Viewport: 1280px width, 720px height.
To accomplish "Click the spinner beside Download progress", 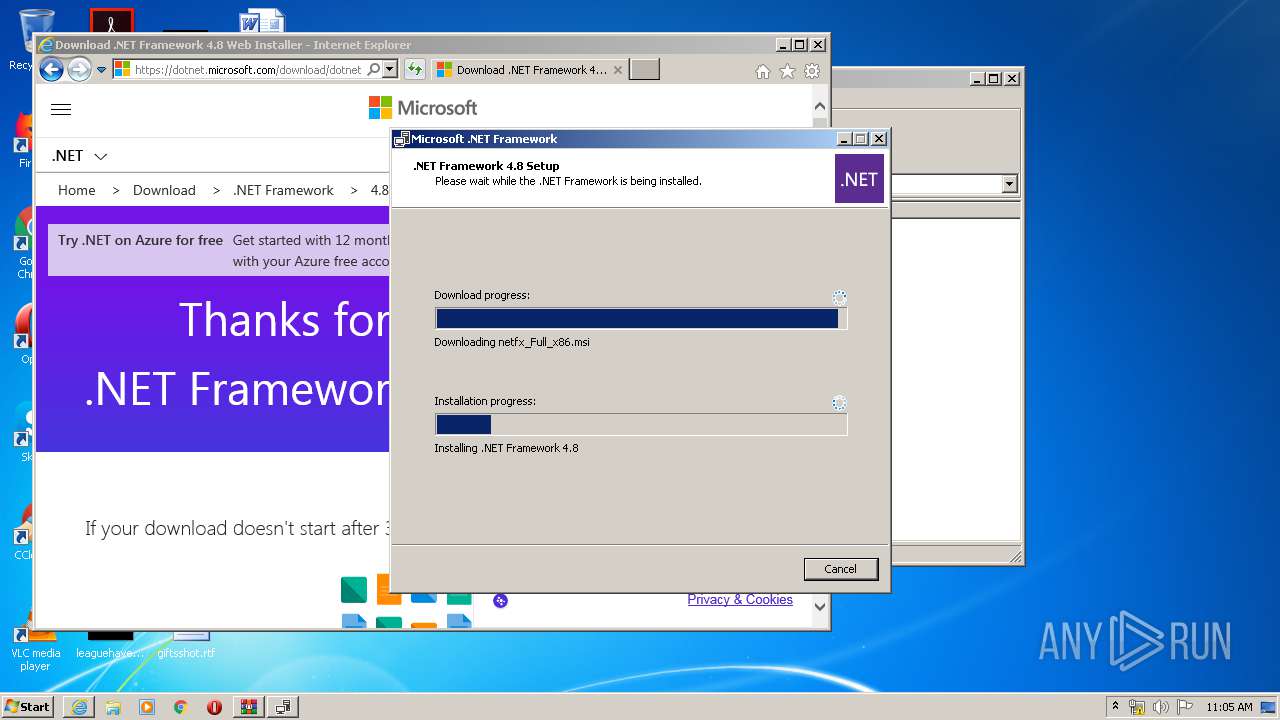I will coord(839,297).
